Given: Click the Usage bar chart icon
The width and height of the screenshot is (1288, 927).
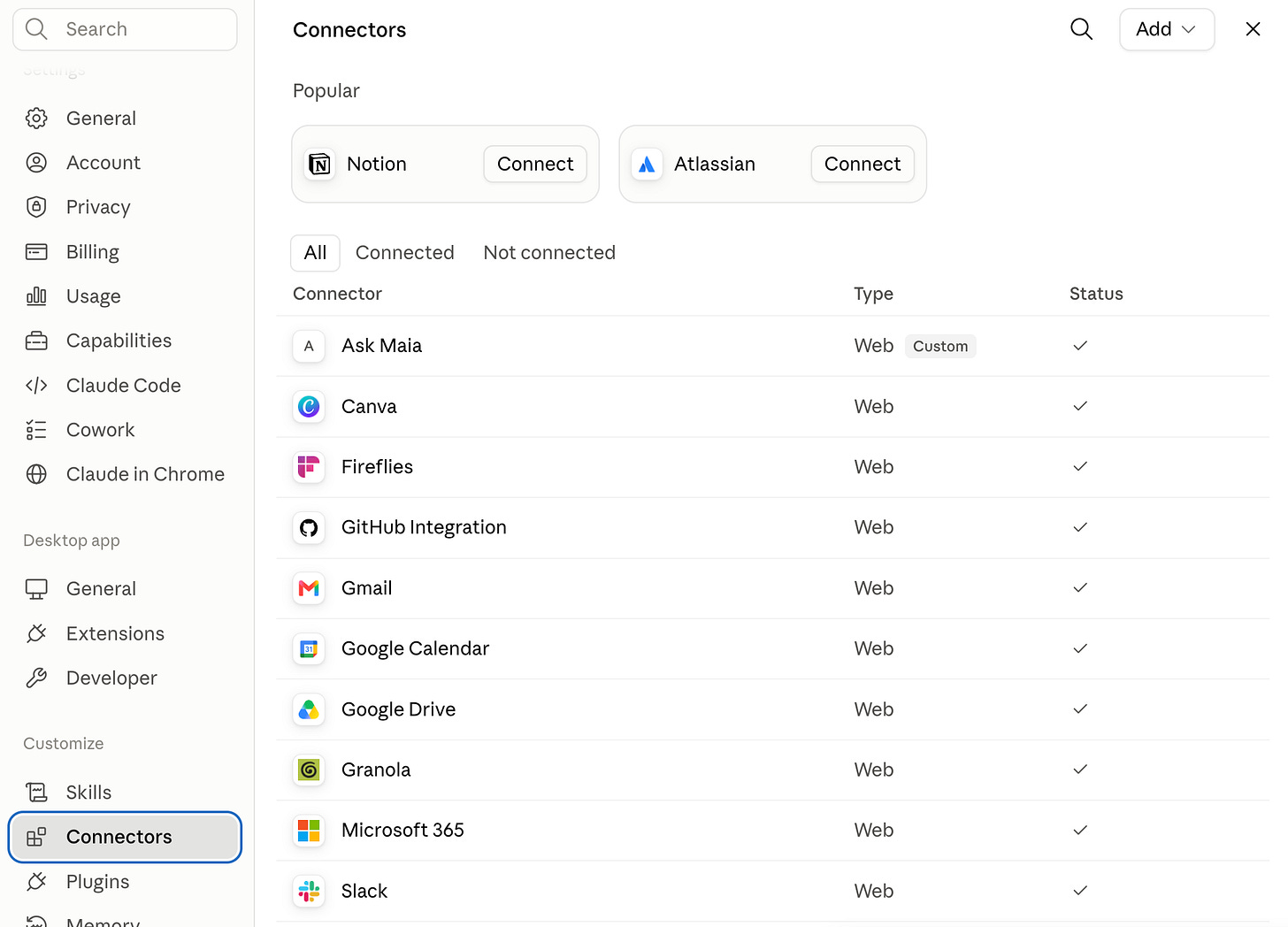Looking at the screenshot, I should [36, 296].
